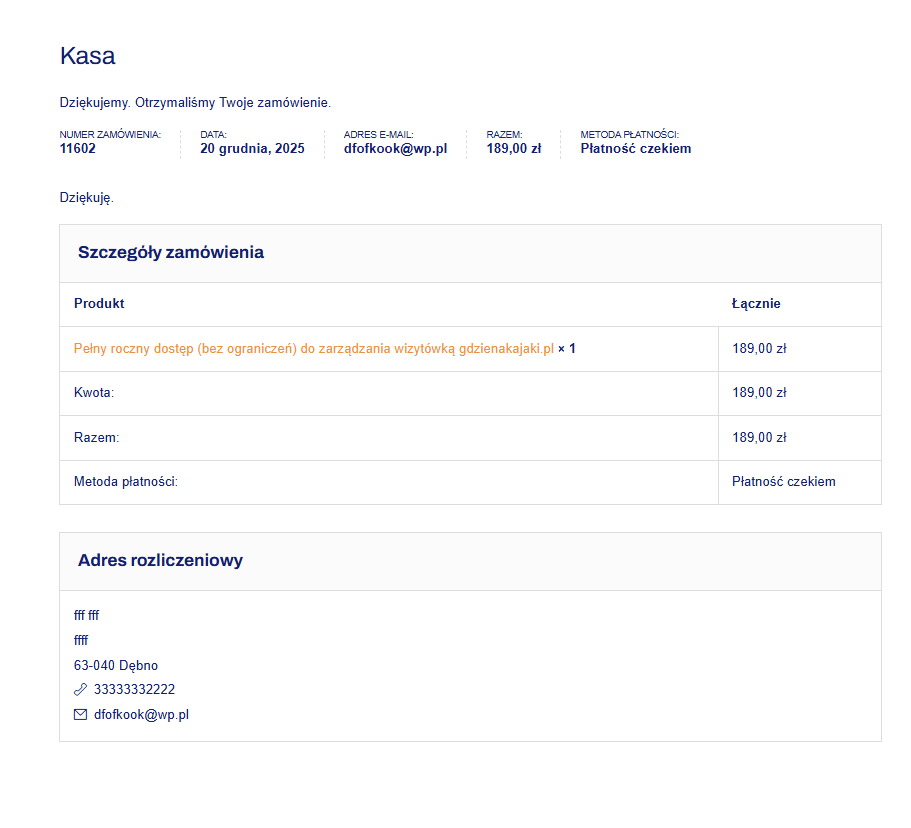Click the postal address 63-040 Dębno

point(116,666)
